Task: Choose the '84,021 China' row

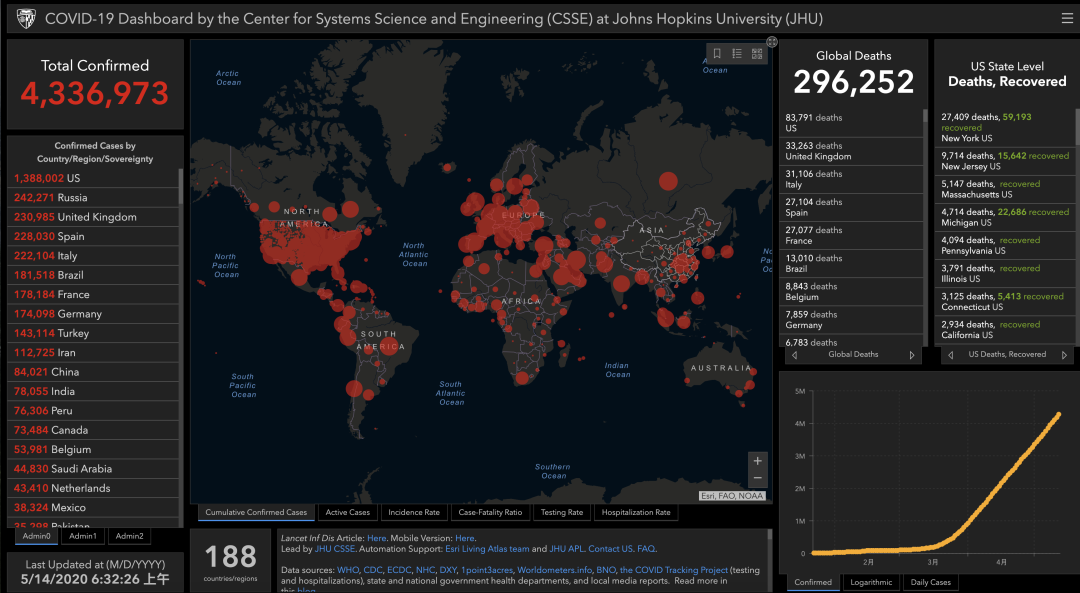Action: click(93, 372)
